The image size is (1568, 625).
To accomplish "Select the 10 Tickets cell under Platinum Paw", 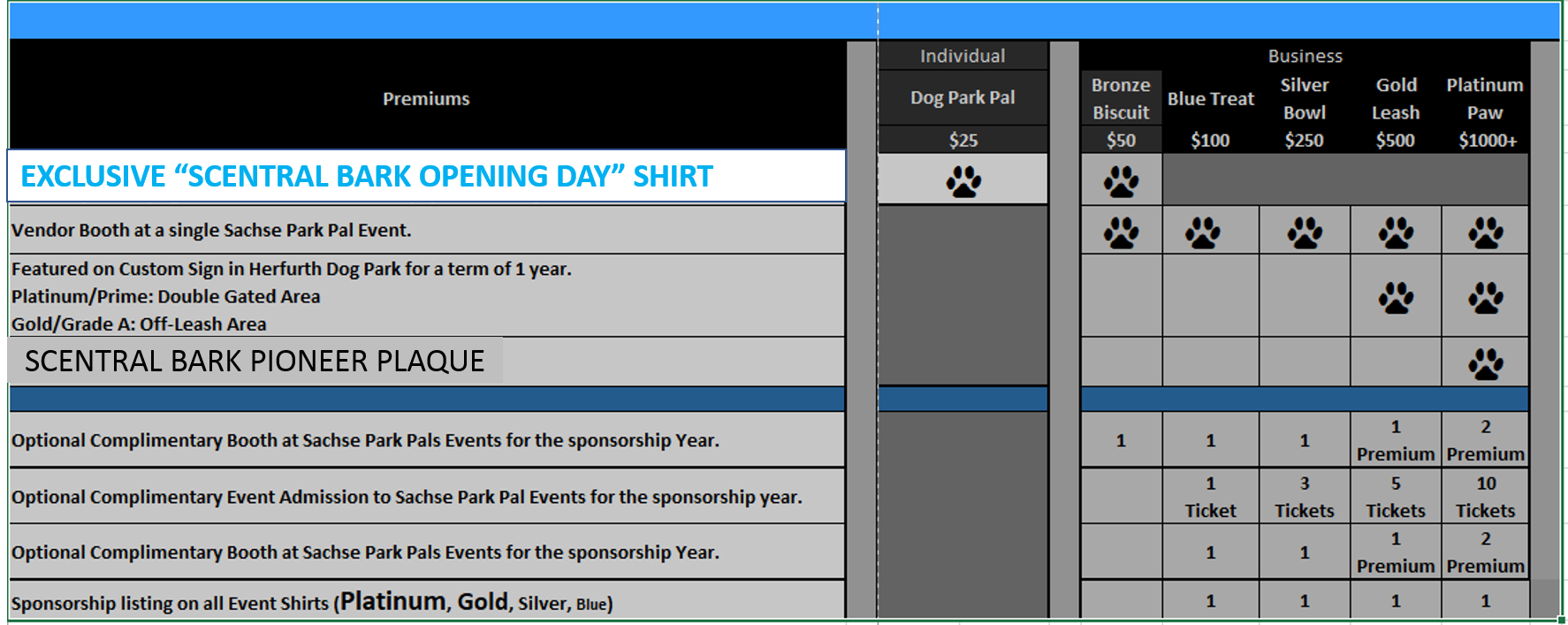I will click(1486, 497).
